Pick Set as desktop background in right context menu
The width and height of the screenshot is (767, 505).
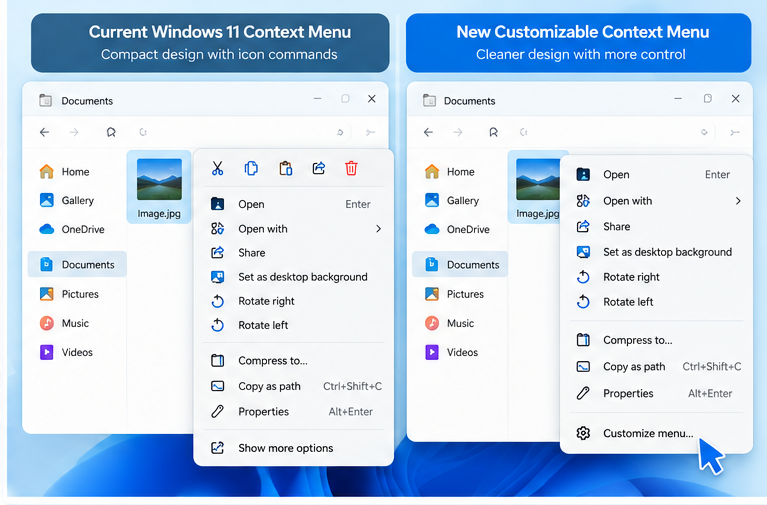pyautogui.click(x=656, y=252)
